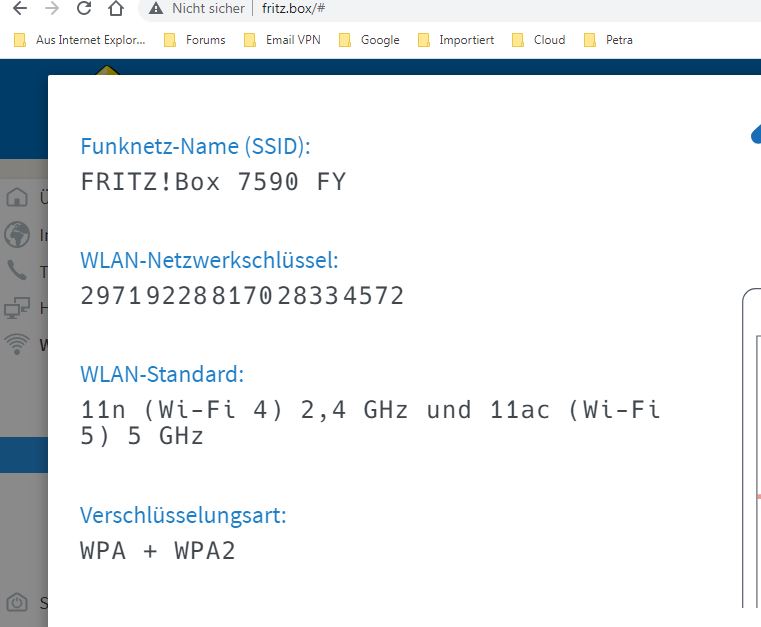
Task: Click the 'WLAN-Standard:' label
Action: tap(162, 374)
